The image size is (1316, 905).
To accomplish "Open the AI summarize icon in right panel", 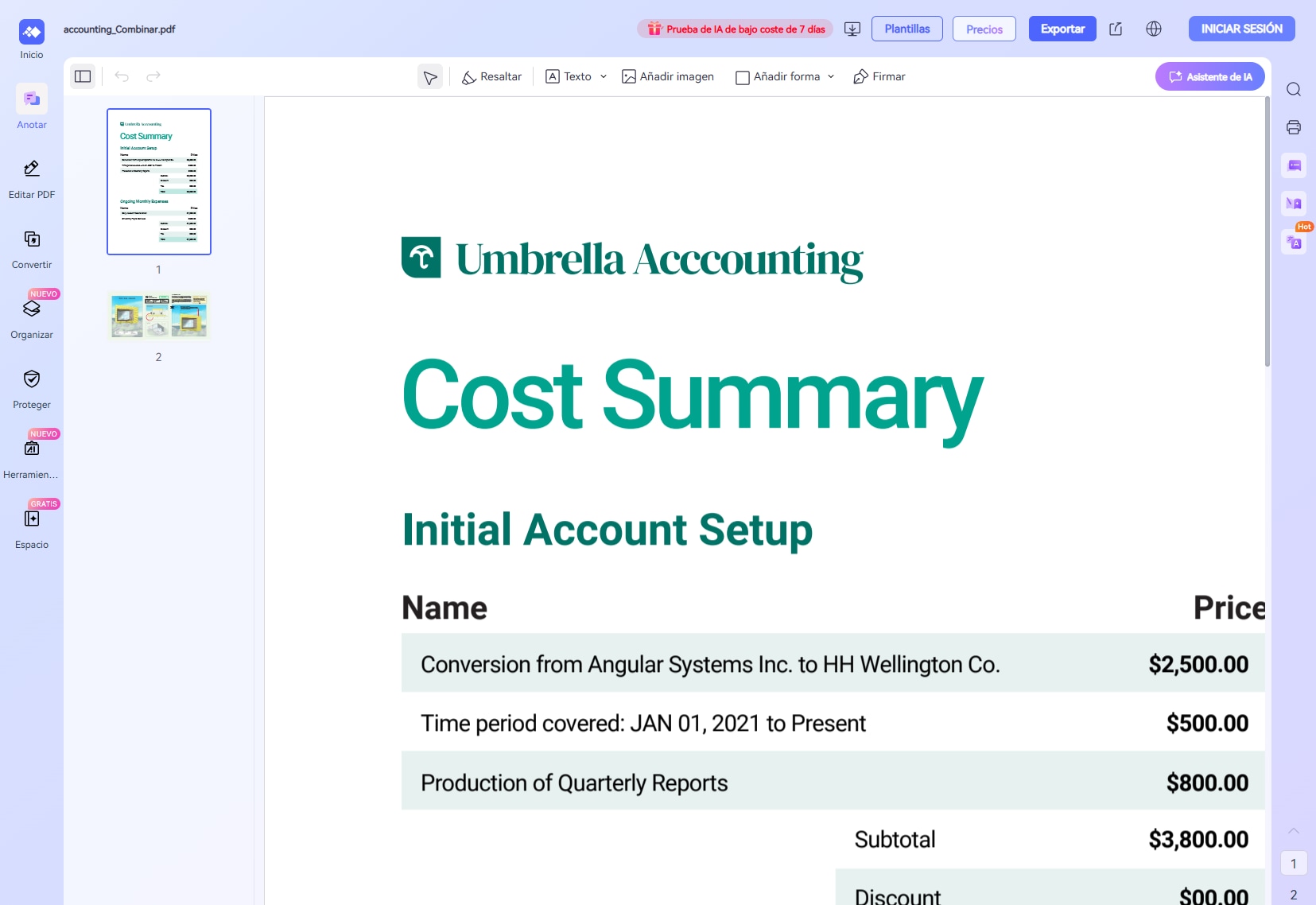I will click(x=1294, y=204).
